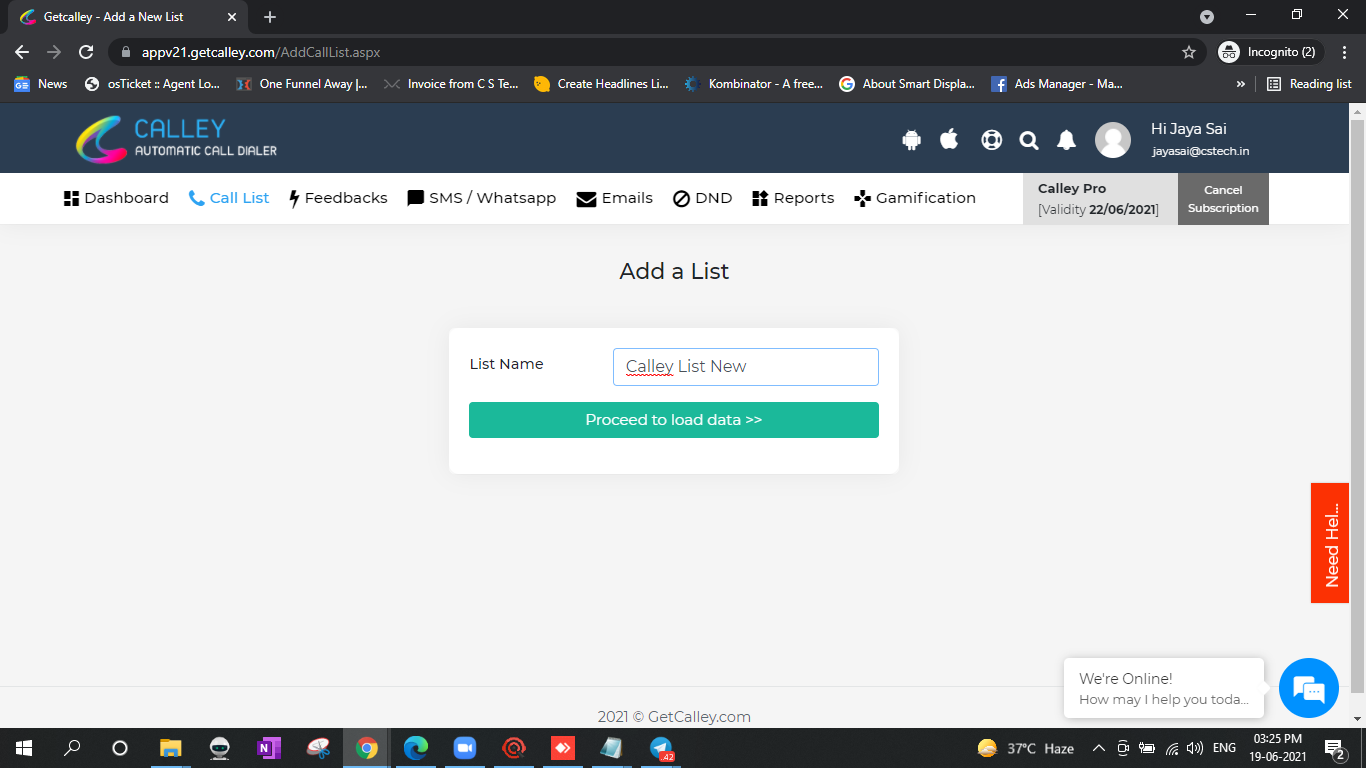Reload the page with refresh icon
This screenshot has height=768, width=1366.
pyautogui.click(x=86, y=52)
